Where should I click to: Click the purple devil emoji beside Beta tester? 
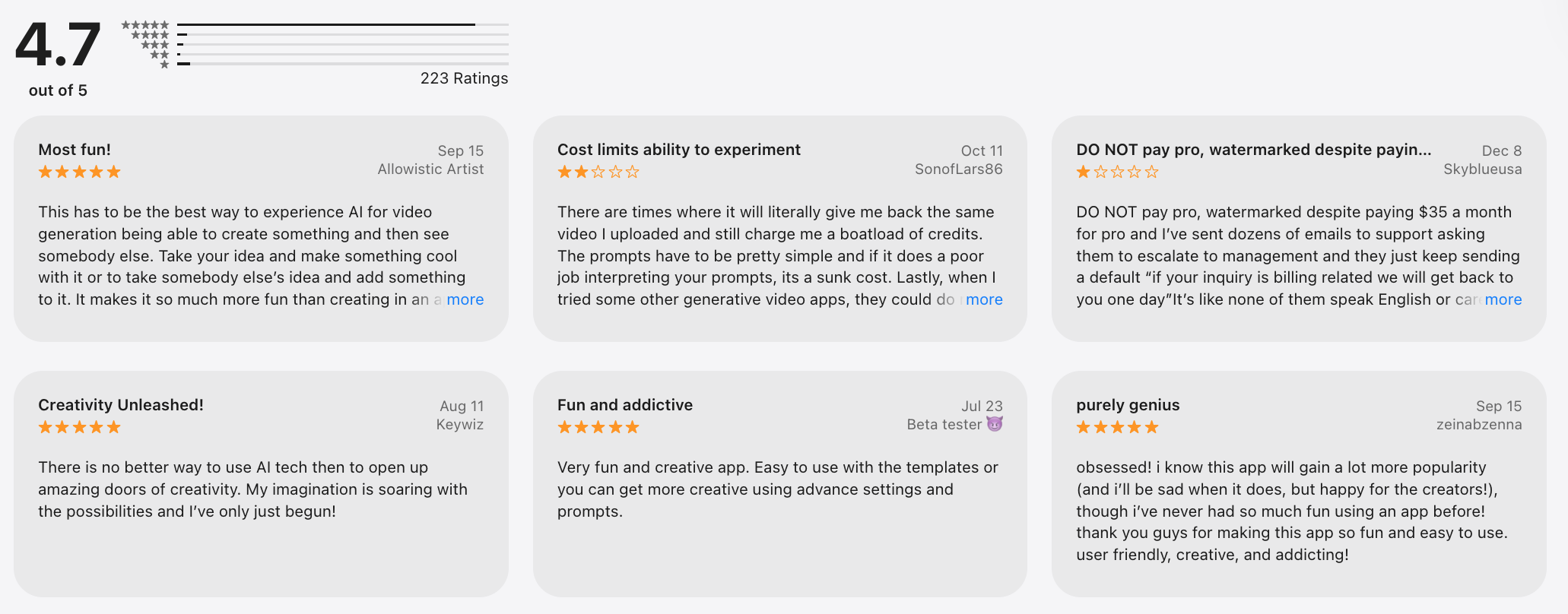[x=995, y=424]
